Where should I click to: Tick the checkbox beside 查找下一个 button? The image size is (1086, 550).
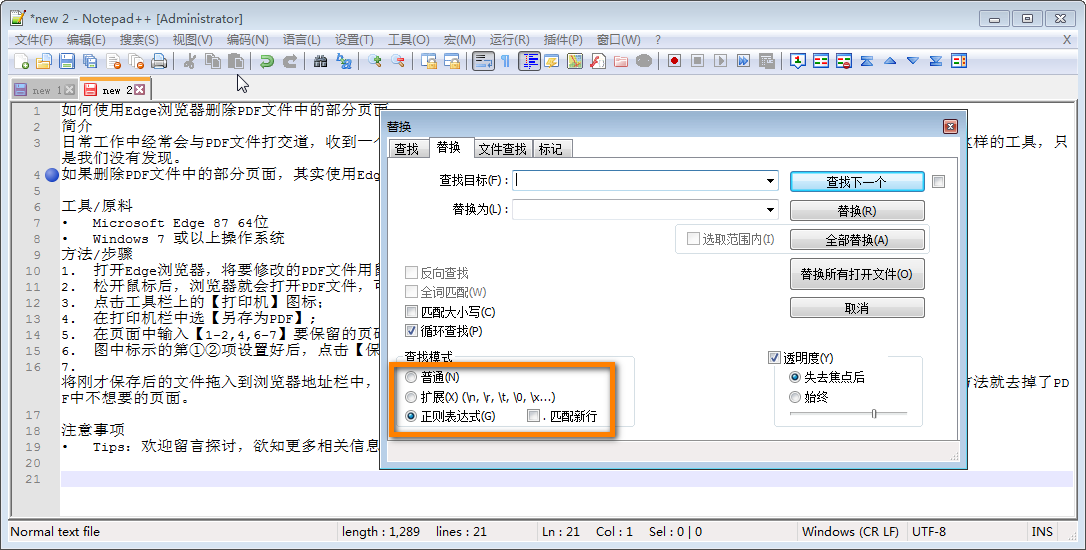[938, 181]
